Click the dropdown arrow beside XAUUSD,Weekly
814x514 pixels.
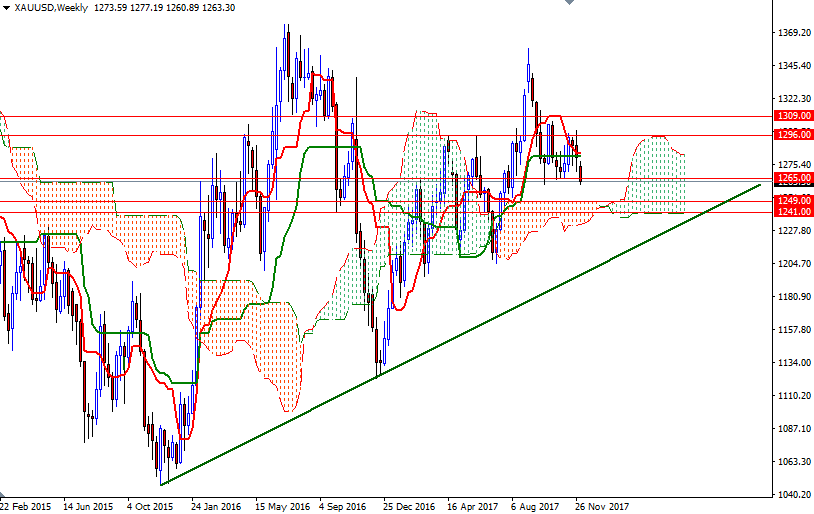7,8
